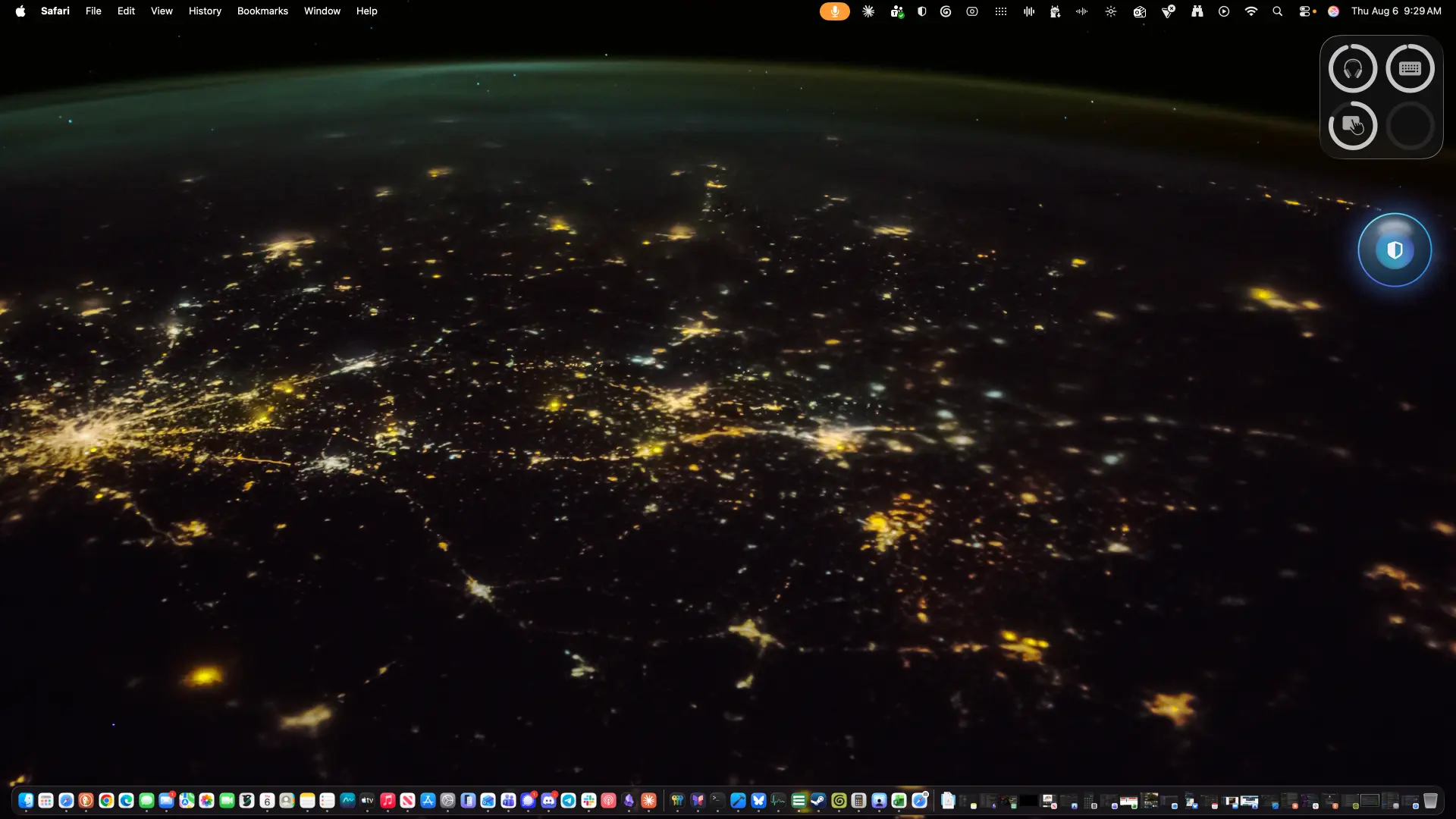1456x819 pixels.
Task: Open News from the Dock
Action: (407, 800)
